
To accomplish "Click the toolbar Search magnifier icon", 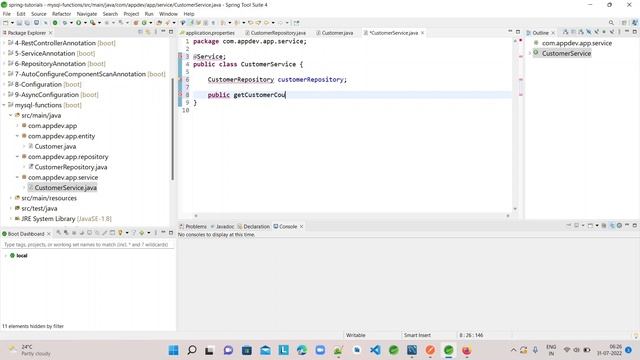I will tap(611, 23).
